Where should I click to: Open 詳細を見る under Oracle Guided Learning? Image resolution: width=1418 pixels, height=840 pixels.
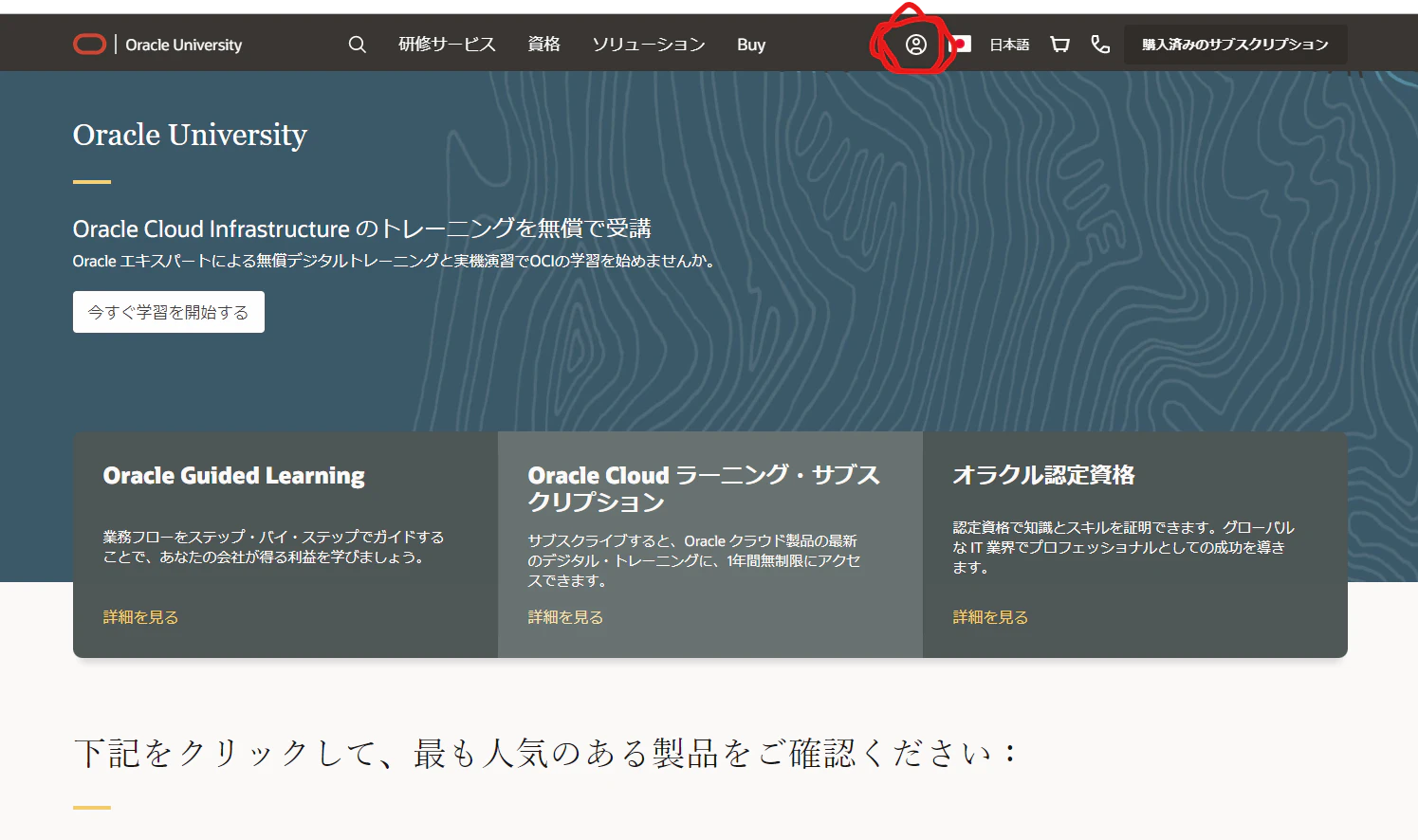[140, 617]
